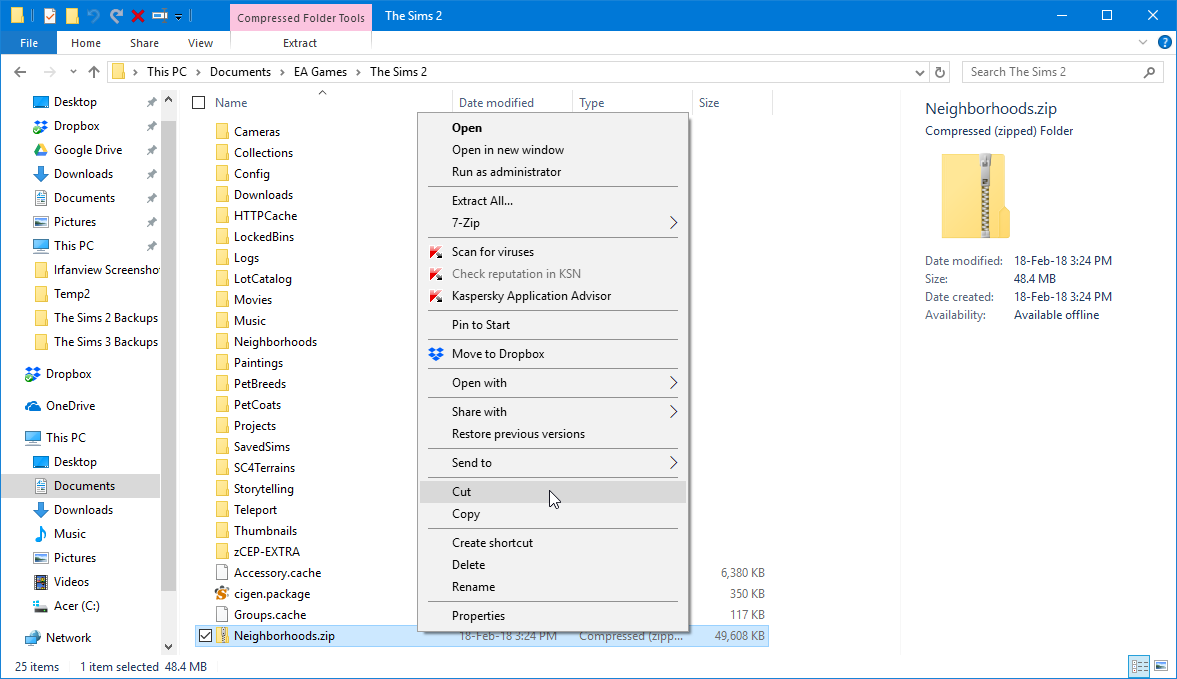
Task: Go up one folder level with the Up arrow
Action: tap(94, 72)
